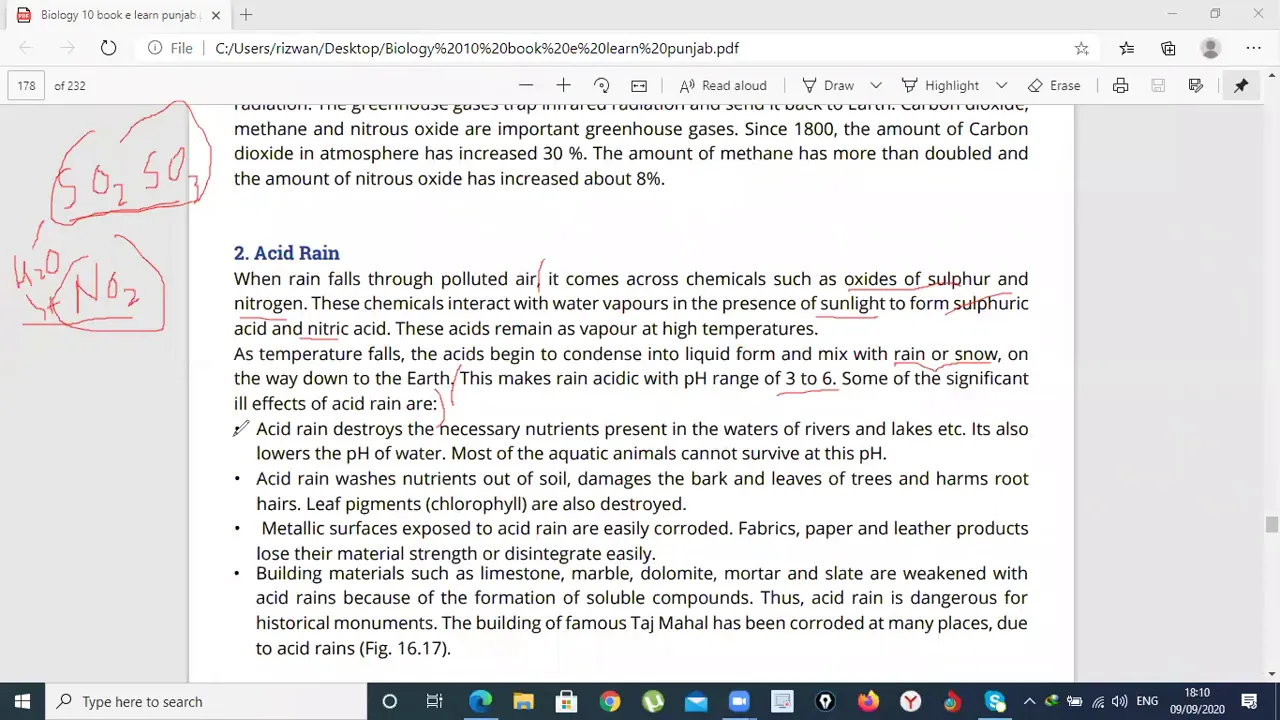Click the battery status tray icon
Viewport: 1280px width, 720px height.
[1075, 702]
